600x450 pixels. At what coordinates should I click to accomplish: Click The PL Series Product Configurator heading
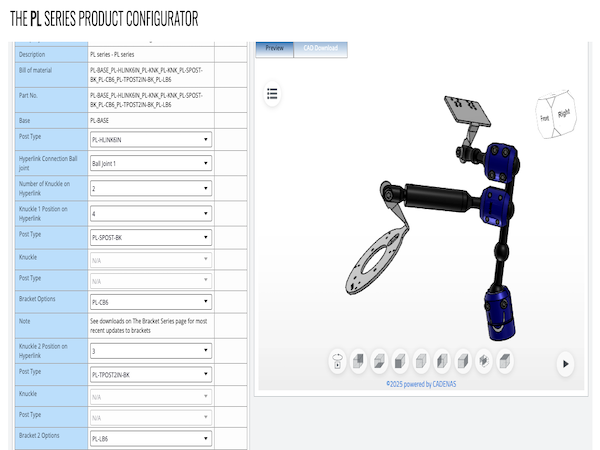[104, 19]
